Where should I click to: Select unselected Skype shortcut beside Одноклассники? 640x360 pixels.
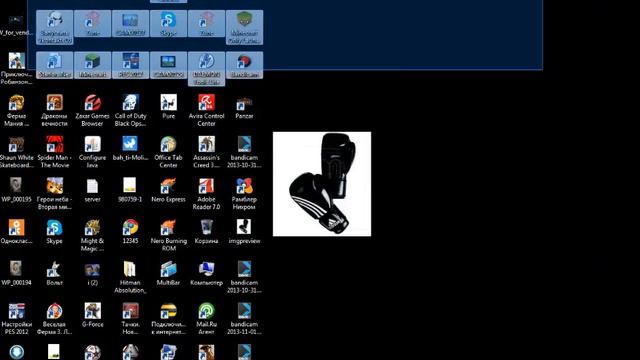coord(54,232)
